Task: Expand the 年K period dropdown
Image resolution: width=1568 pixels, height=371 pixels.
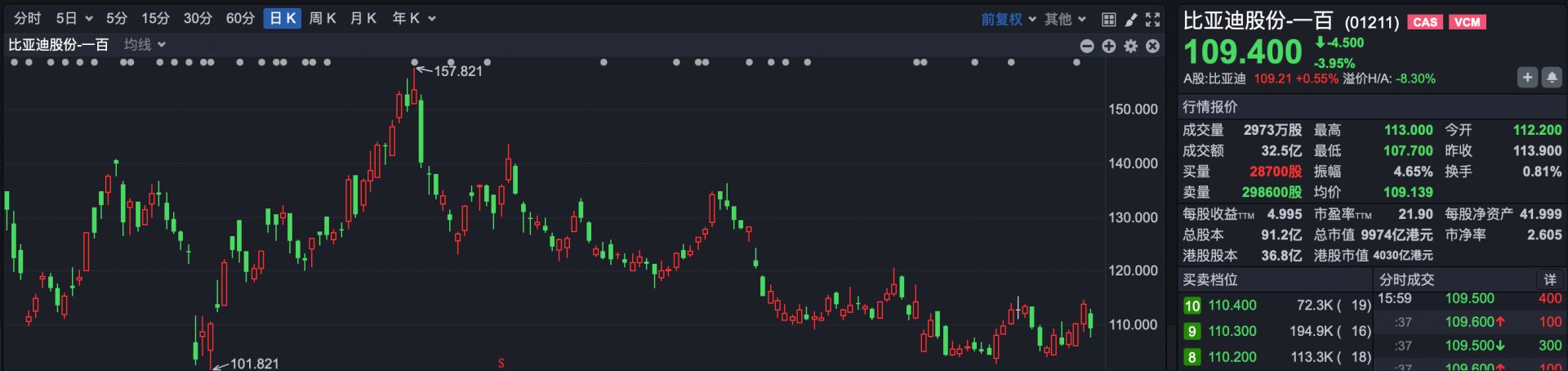Action: coord(413,18)
